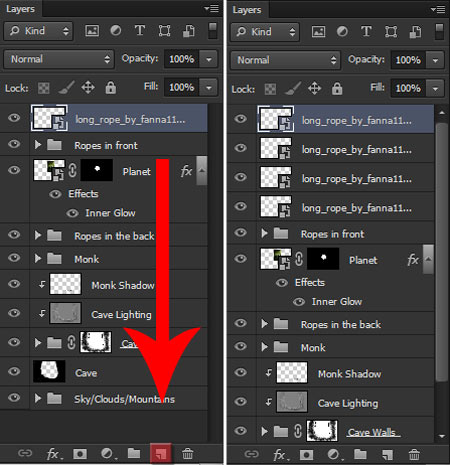Toggle layer filtering switch in left panel

point(213,31)
